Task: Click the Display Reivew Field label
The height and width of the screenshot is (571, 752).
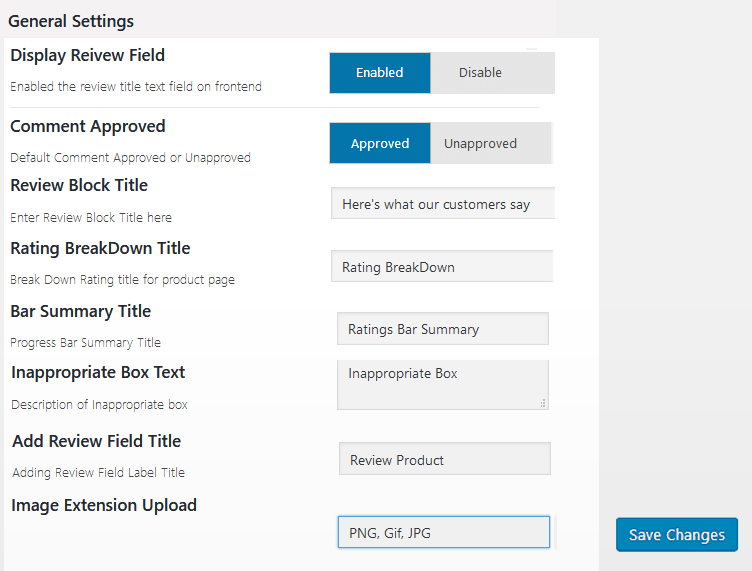Action: 87,56
